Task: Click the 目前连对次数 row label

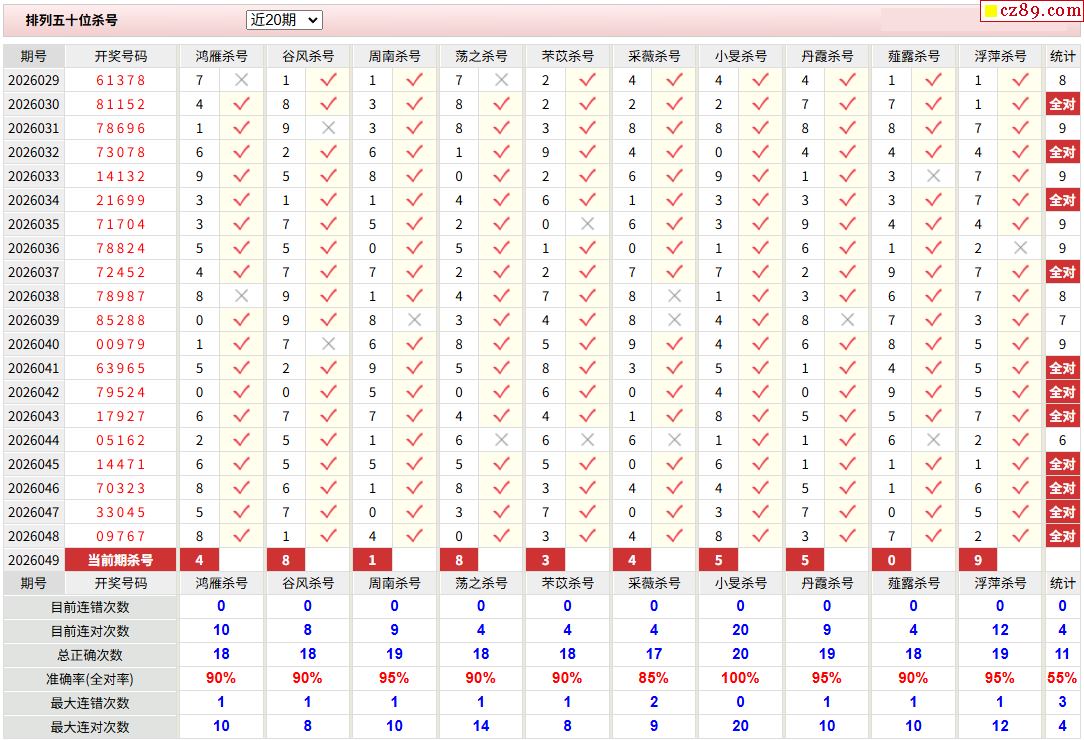Action: pos(90,631)
